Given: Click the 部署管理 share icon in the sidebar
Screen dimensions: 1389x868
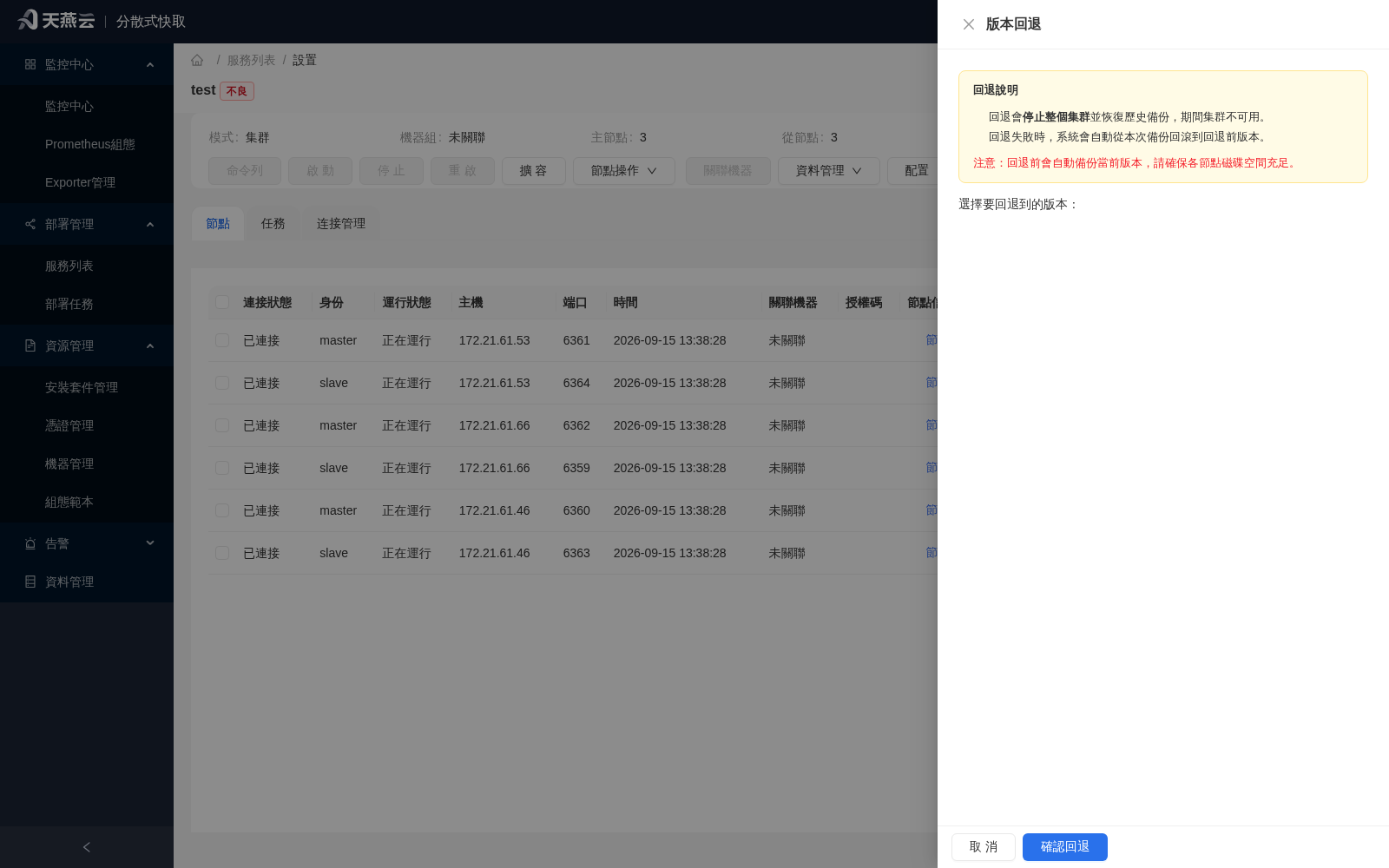Looking at the screenshot, I should [x=30, y=224].
